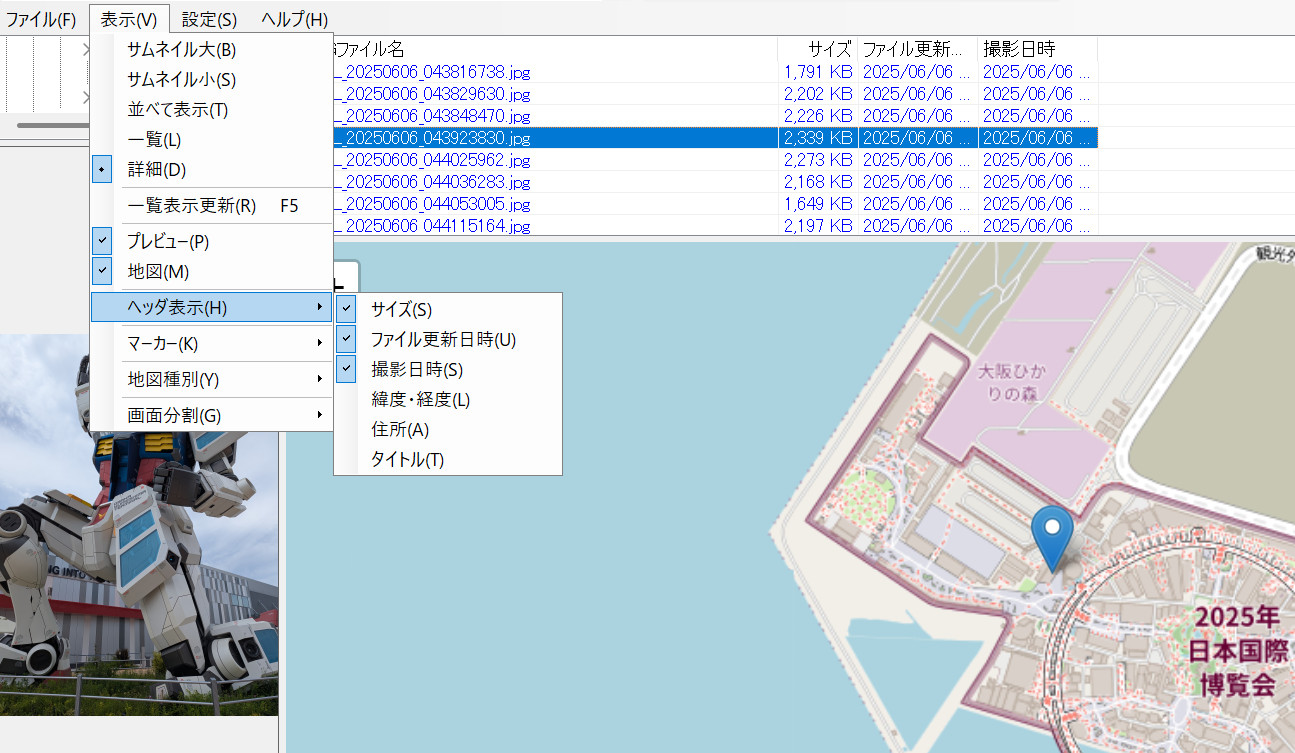Select file ending 044025962.jpg
Screen dimensions: 1295x753
[x=435, y=160]
